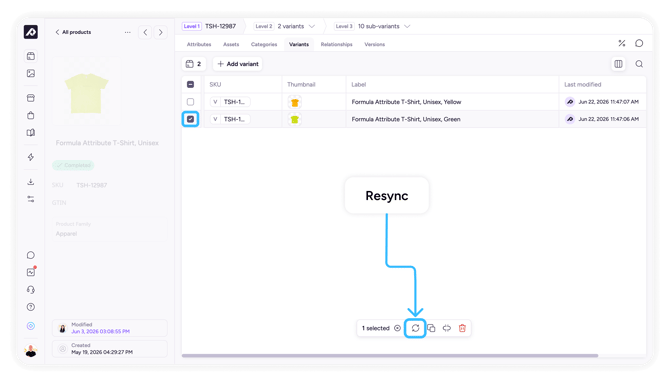Open the storefront icon in sidebar
Viewport: 670px width, 382px height.
coord(31,98)
